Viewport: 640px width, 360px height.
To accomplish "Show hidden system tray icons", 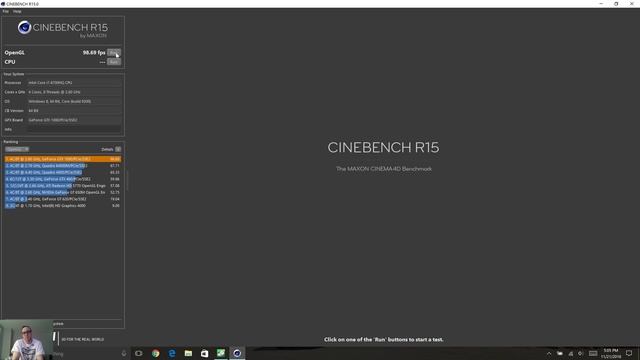I will point(549,353).
